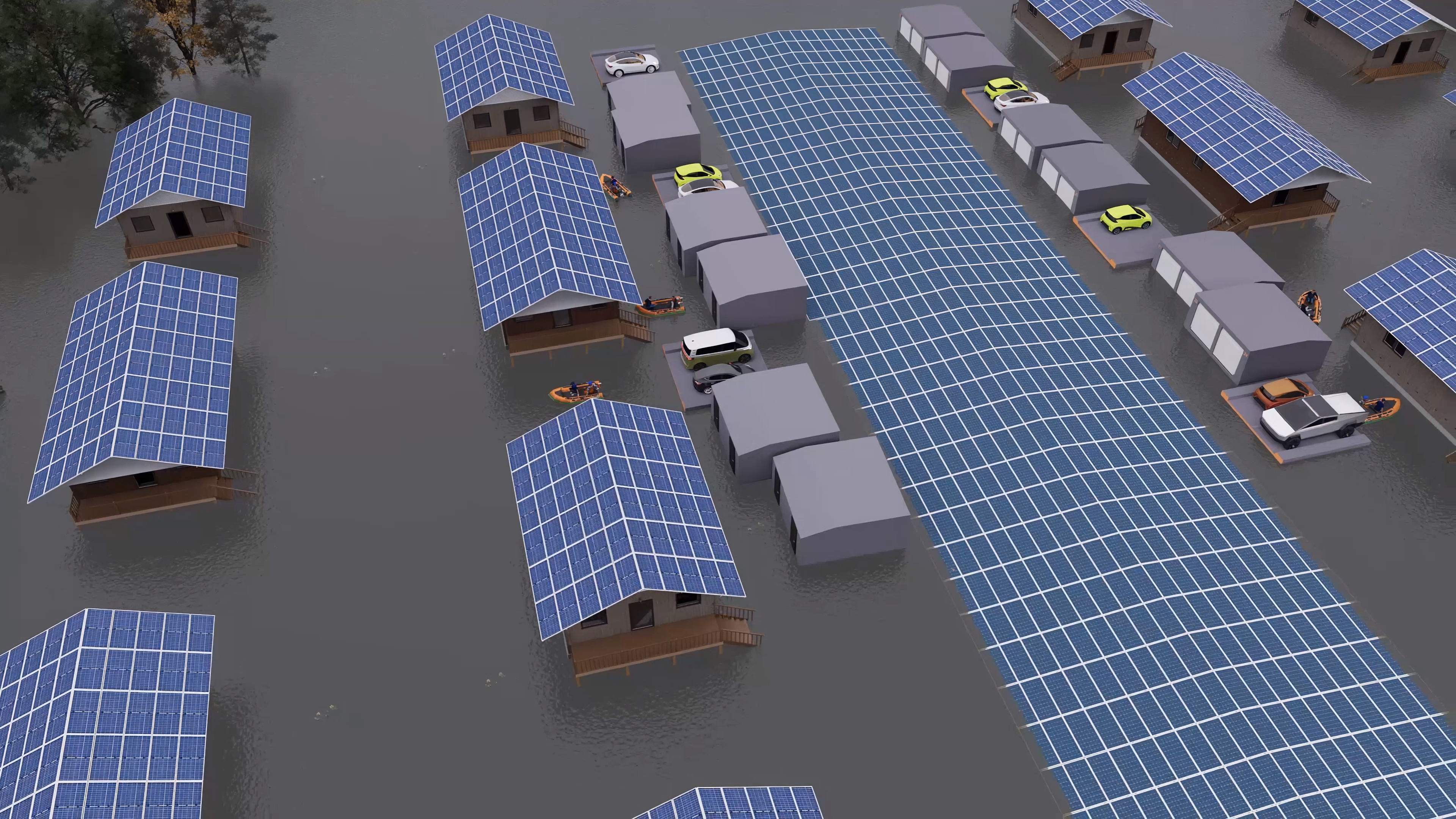Image resolution: width=1456 pixels, height=819 pixels.
Task: Select the lime car alone on right platform
Action: click(1125, 219)
